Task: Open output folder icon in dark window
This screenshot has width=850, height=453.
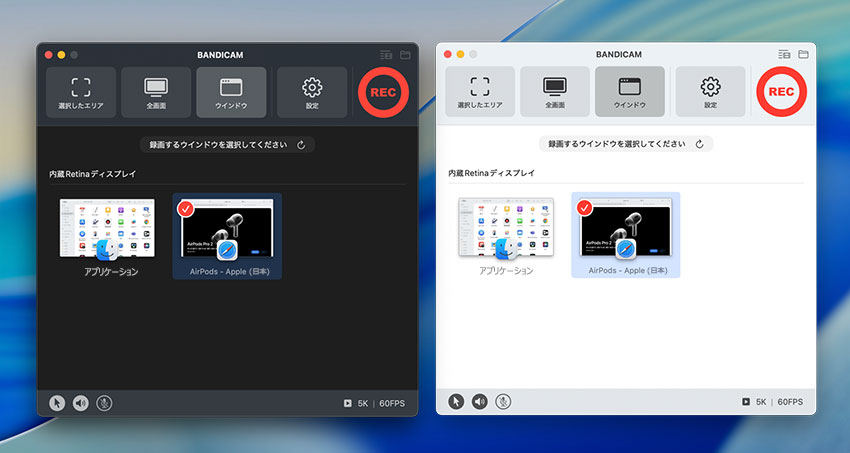Action: tap(406, 55)
